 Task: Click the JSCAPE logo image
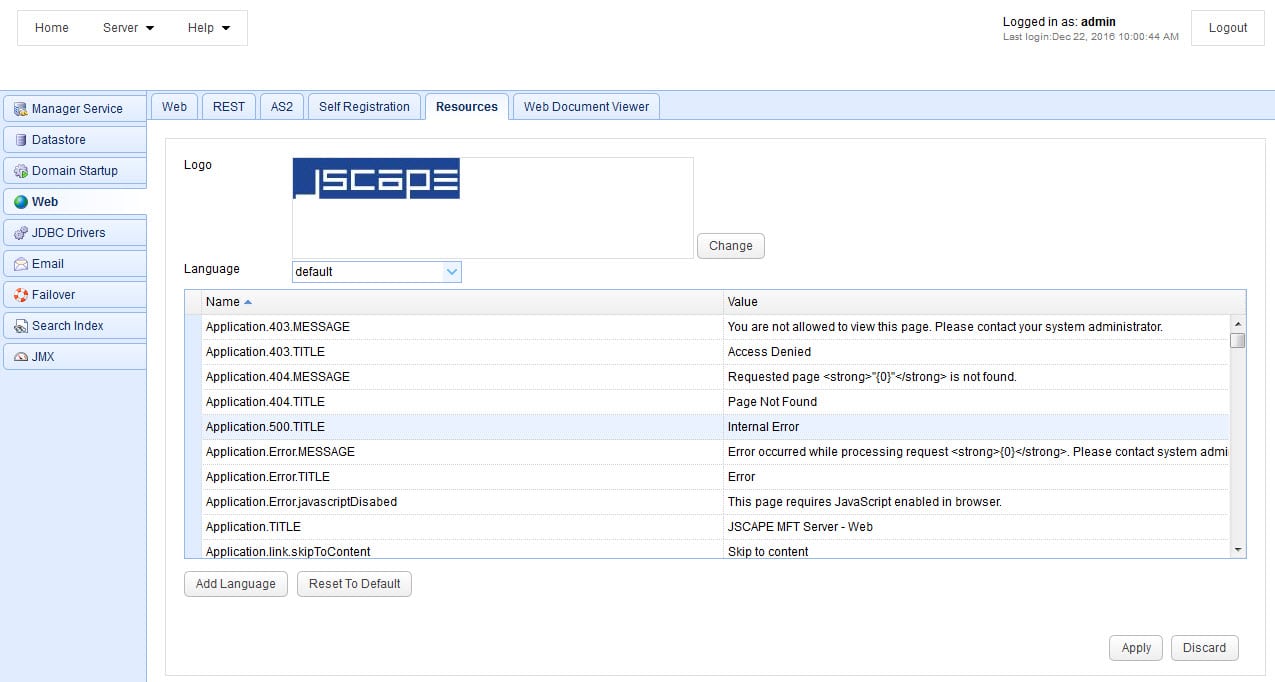tap(376, 178)
